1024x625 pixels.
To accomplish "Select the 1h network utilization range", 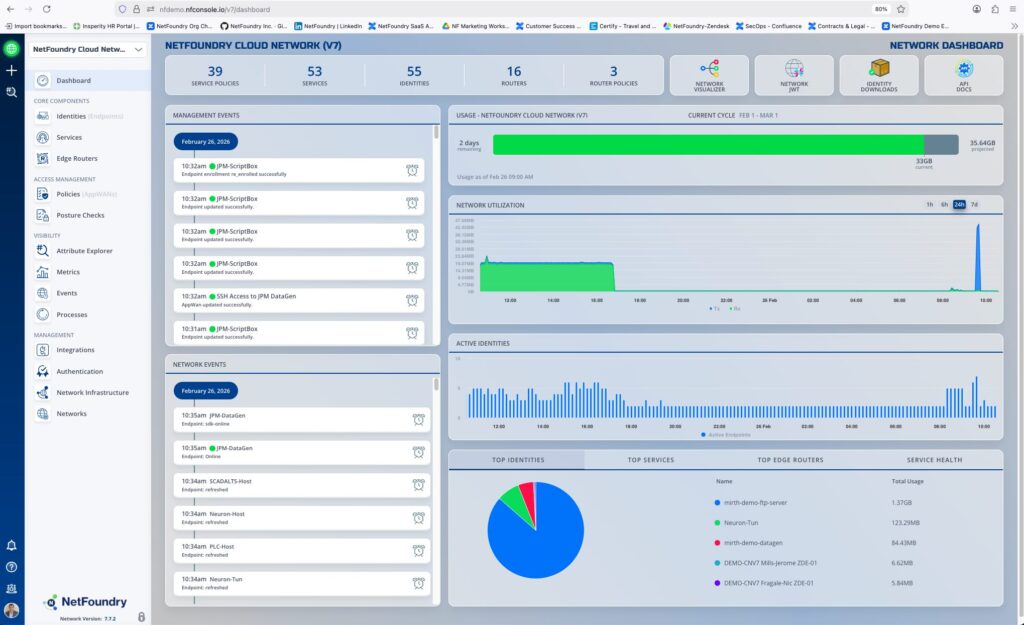I will pos(927,203).
